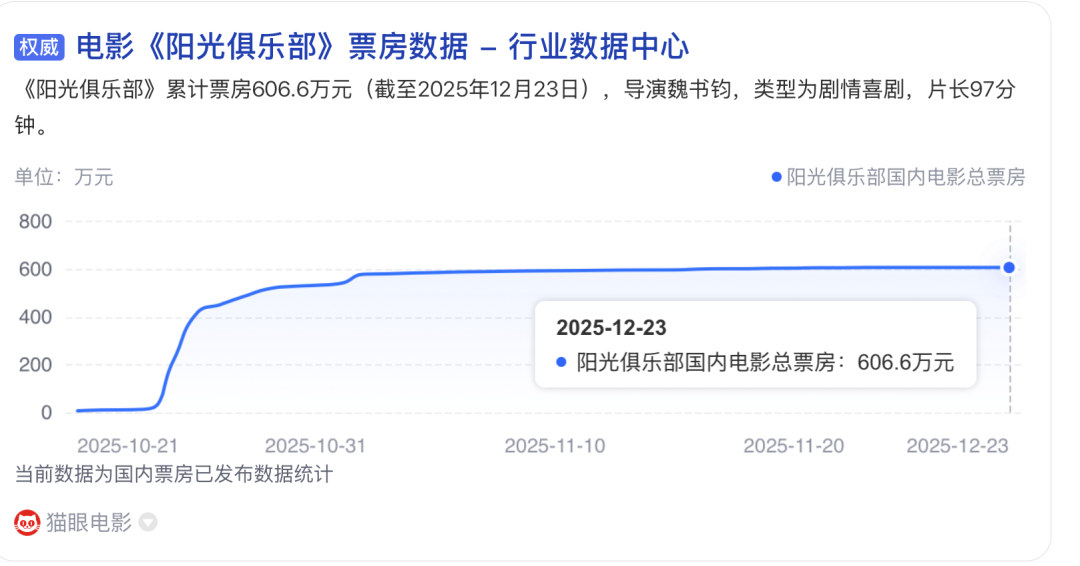
Task: Click the blue data point on 2025-12-23
Action: pyautogui.click(x=1009, y=268)
